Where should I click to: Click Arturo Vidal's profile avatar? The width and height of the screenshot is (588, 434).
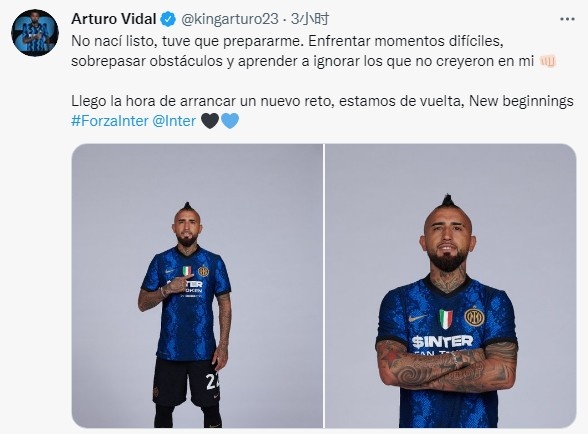(35, 33)
